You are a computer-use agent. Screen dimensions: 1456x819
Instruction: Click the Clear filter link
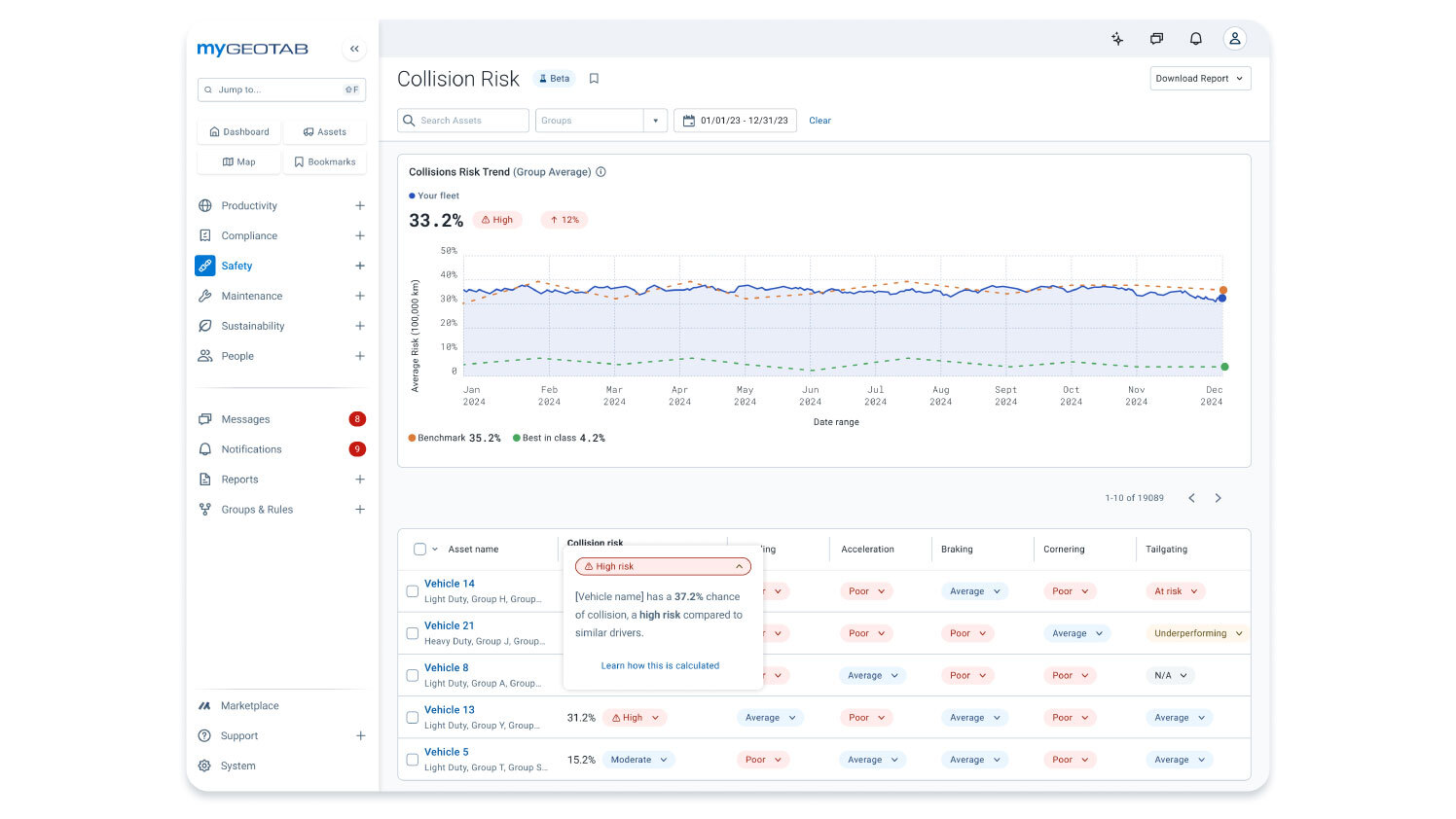pos(819,121)
